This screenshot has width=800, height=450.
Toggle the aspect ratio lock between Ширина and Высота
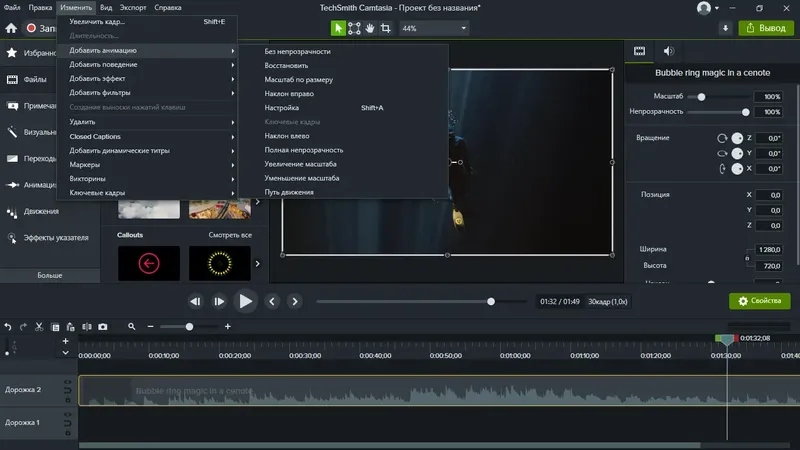(748, 258)
